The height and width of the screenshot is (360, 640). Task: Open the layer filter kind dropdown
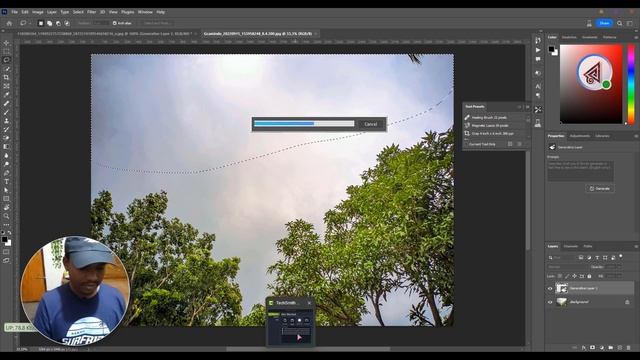click(x=561, y=258)
